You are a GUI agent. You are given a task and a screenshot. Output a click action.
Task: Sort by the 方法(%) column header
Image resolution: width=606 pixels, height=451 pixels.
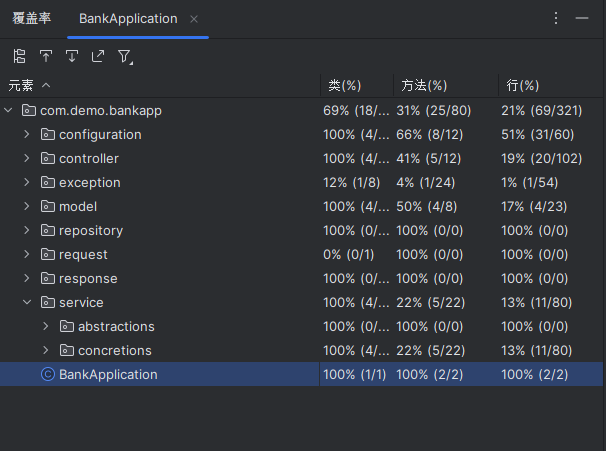(424, 85)
